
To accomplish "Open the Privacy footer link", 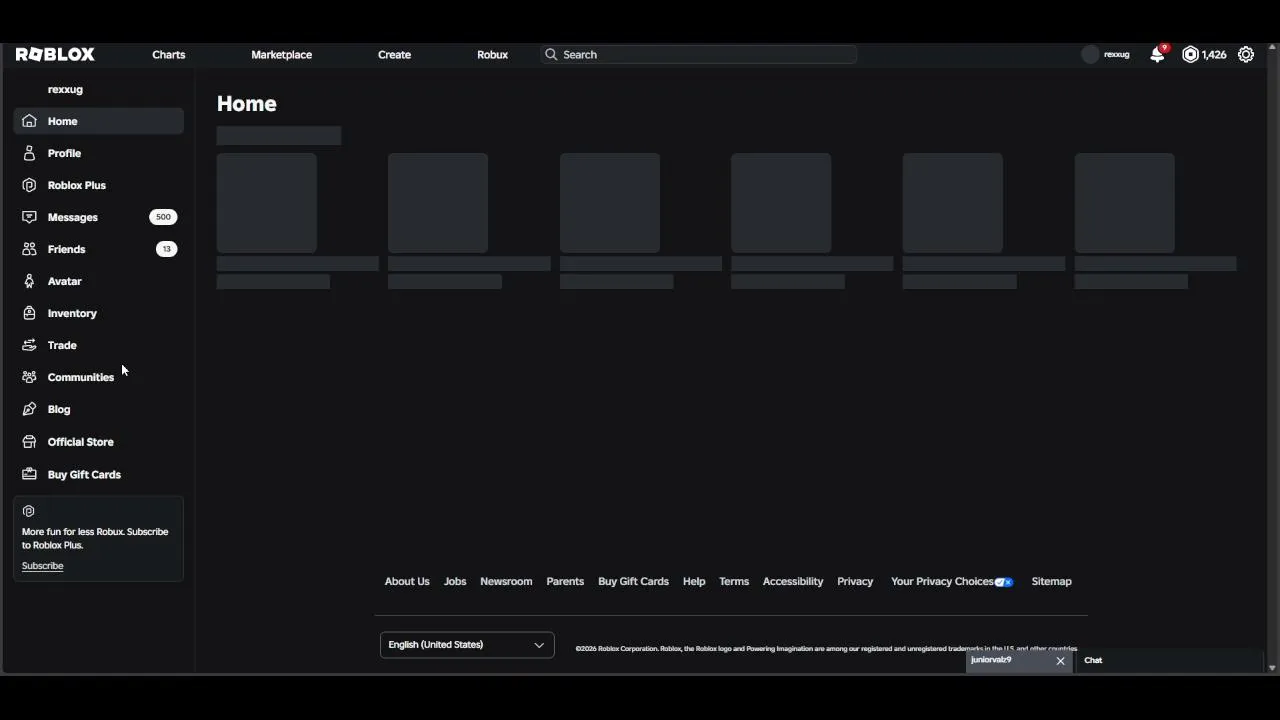I will click(855, 581).
